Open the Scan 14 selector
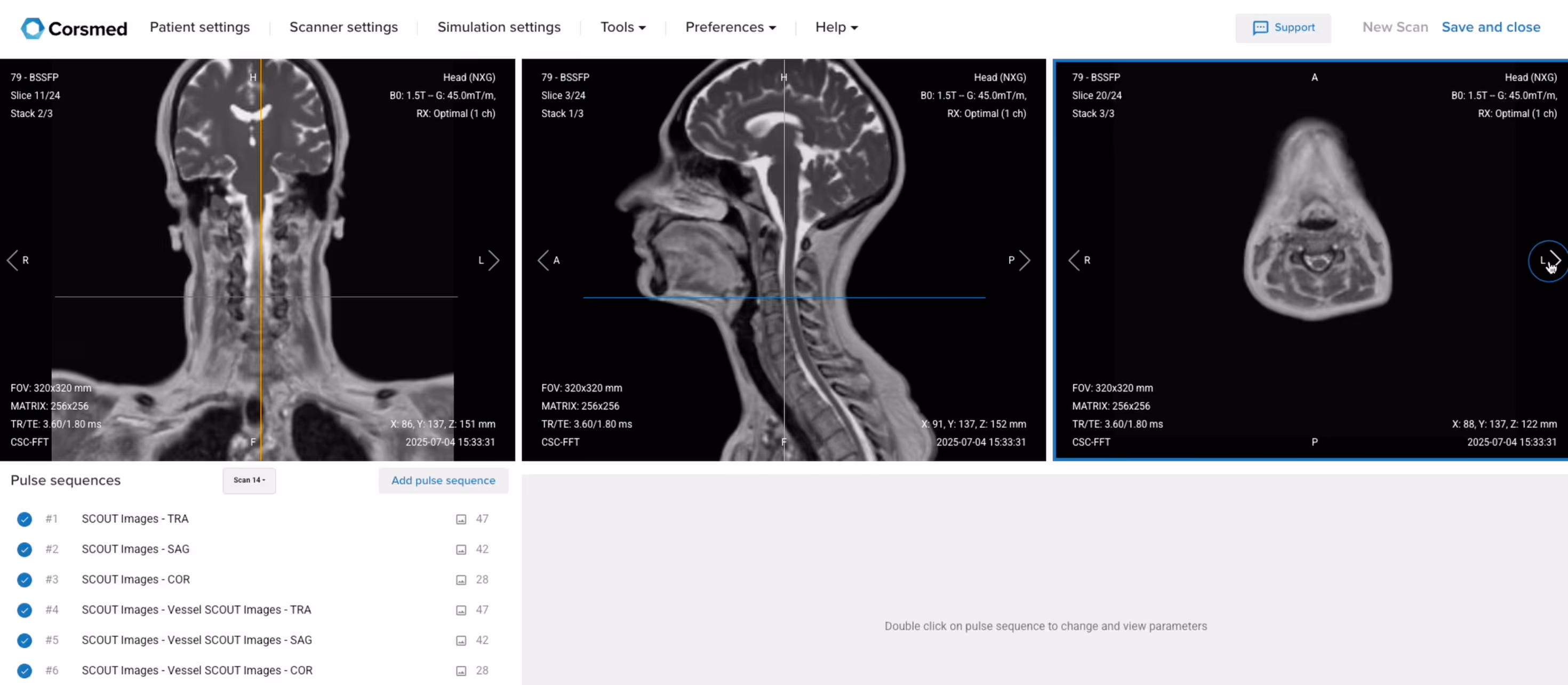This screenshot has width=1568, height=685. pyautogui.click(x=249, y=480)
